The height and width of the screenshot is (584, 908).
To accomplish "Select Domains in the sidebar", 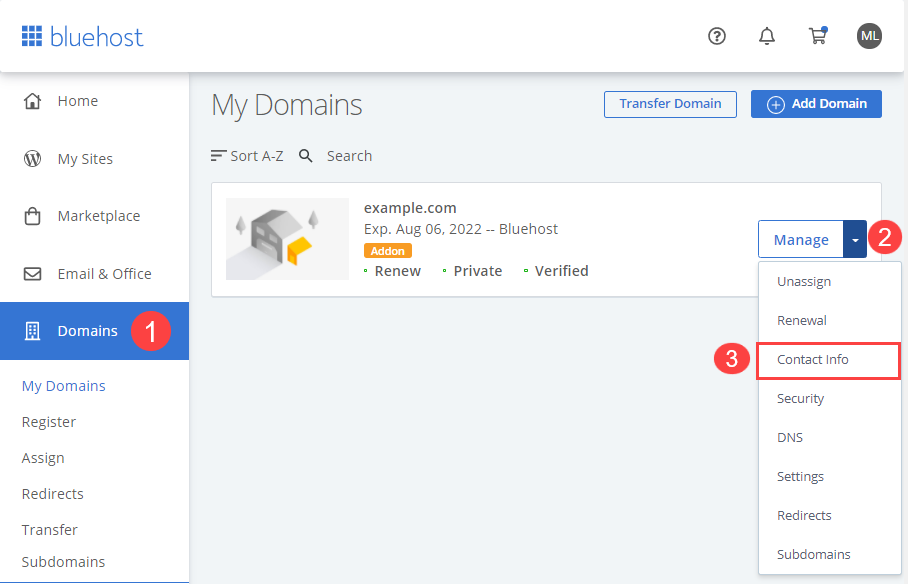I will pos(94,331).
